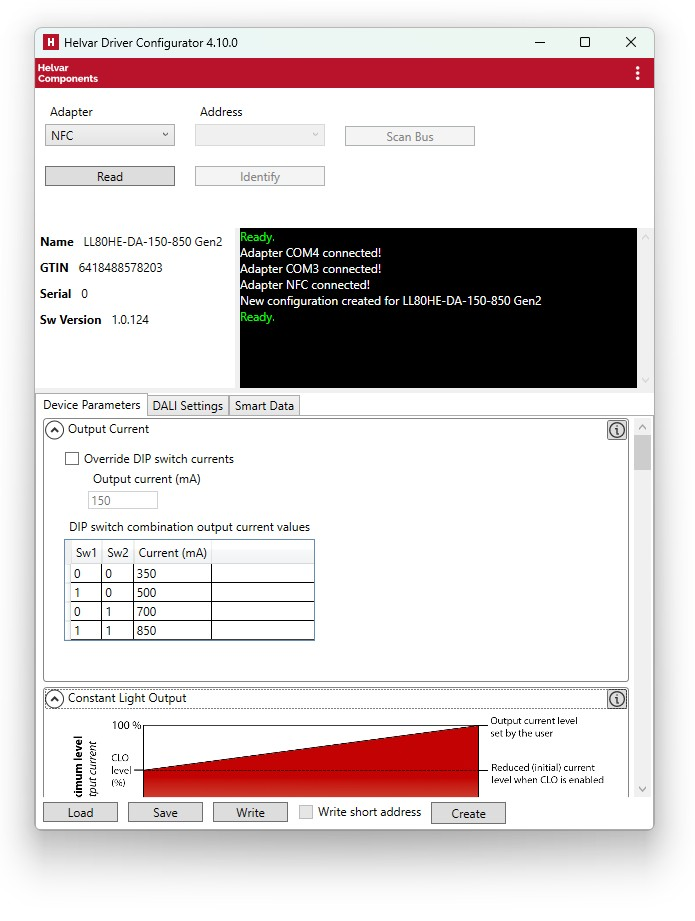The height and width of the screenshot is (921, 695).
Task: Click the Output Current info icon
Action: [x=617, y=430]
